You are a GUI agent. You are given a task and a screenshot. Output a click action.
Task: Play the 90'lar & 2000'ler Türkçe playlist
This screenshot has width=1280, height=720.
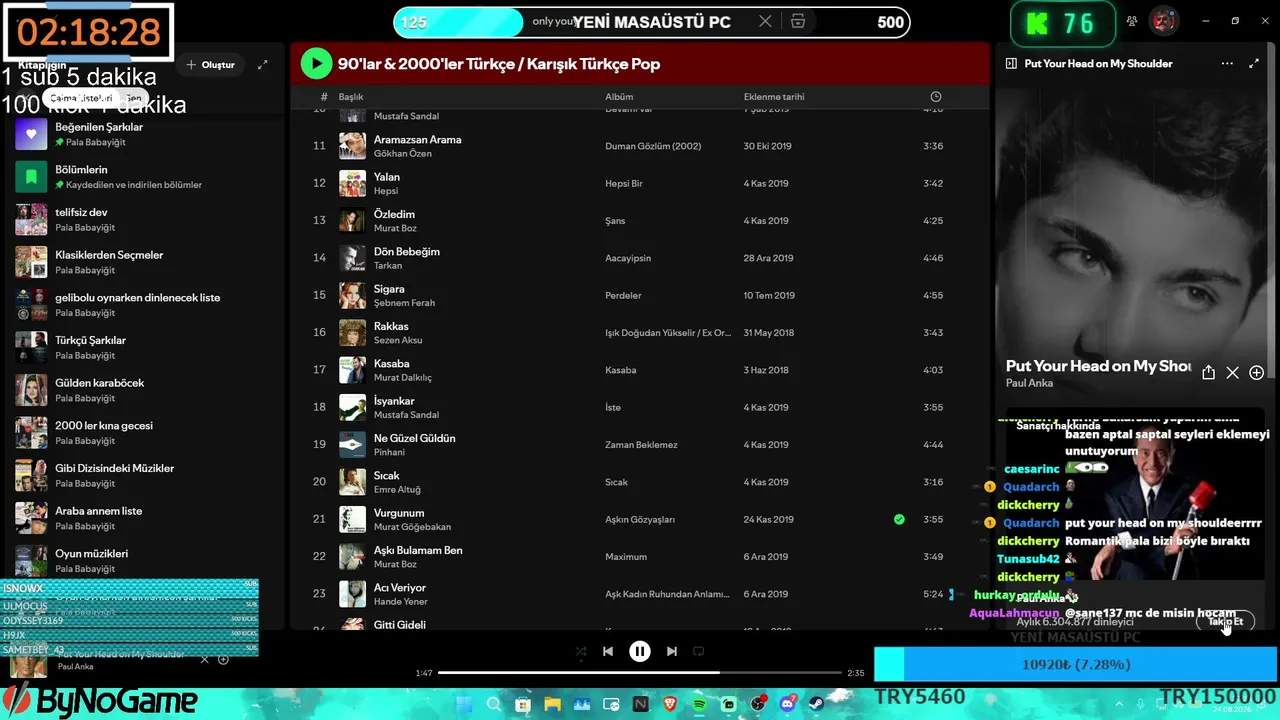click(316, 64)
